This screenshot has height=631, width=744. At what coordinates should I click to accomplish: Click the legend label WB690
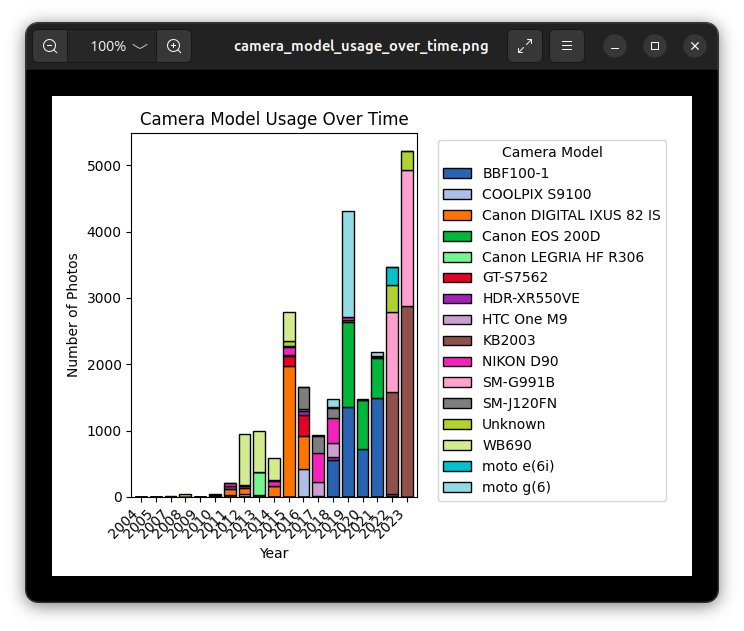(507, 445)
